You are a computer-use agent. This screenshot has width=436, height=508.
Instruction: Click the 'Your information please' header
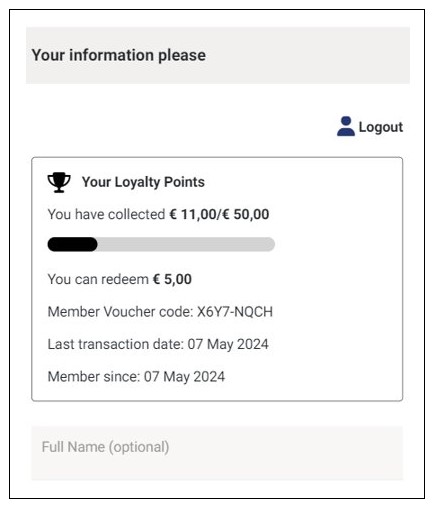coord(119,55)
